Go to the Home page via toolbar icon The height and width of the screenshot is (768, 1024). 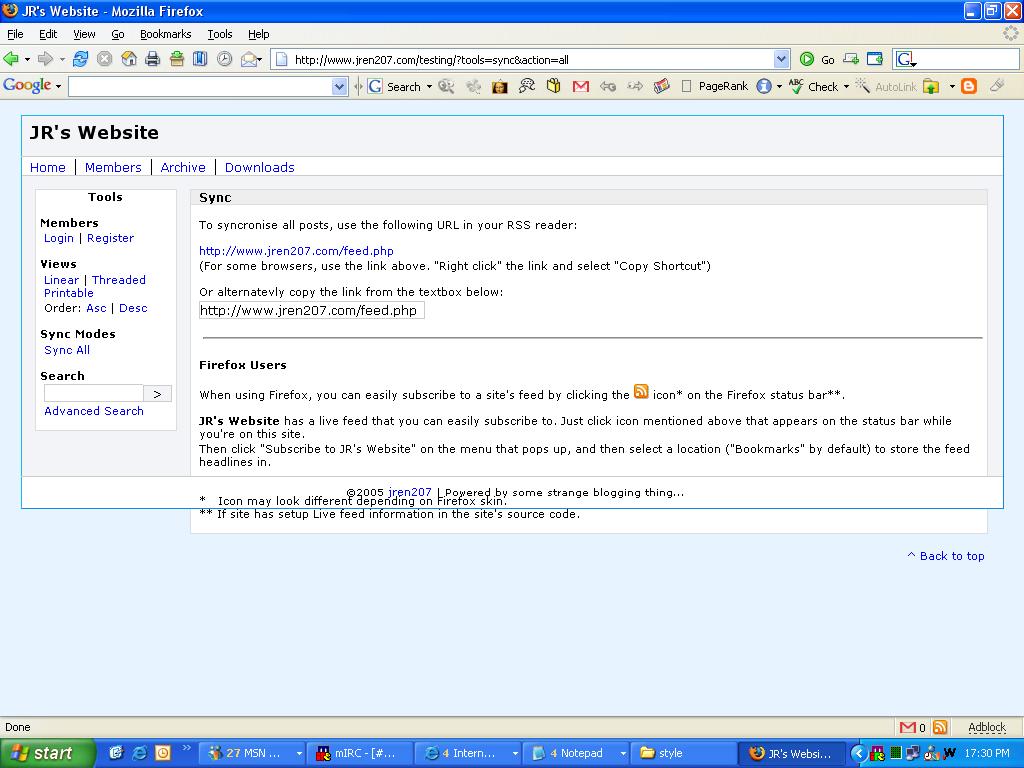click(129, 60)
